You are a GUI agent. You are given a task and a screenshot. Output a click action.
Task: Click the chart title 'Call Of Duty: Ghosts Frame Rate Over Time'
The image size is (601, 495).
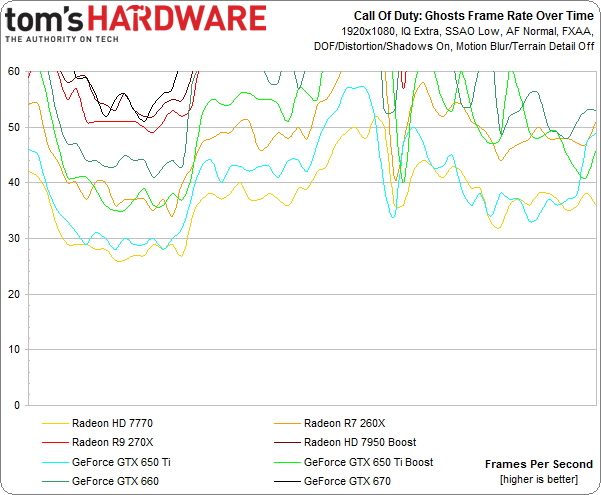point(473,16)
